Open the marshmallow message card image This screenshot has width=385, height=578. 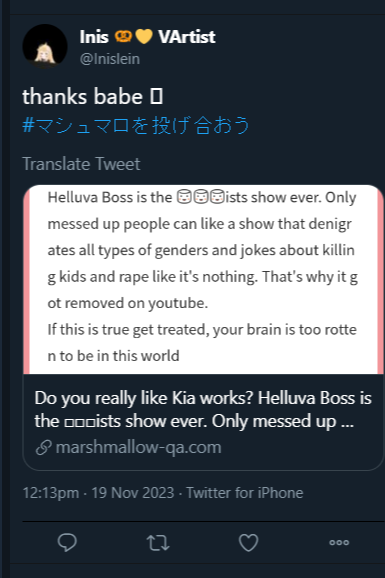click(203, 279)
